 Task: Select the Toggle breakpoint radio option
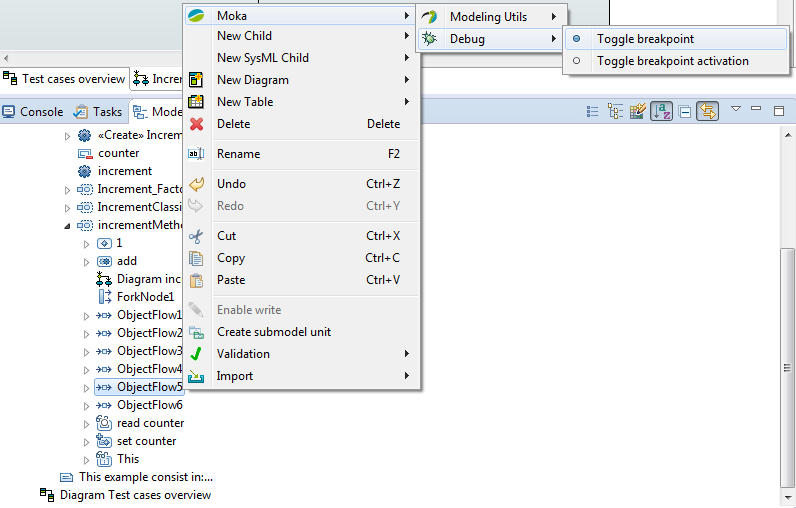[x=576, y=39]
